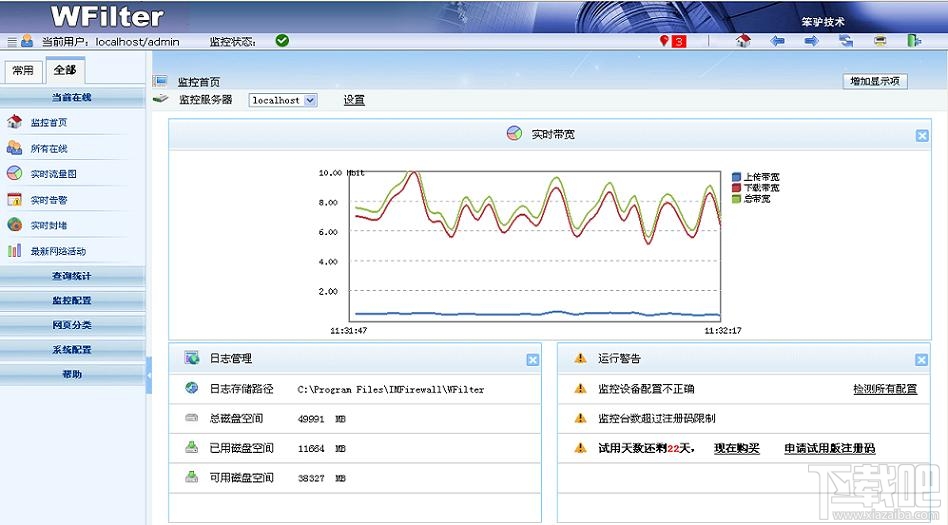Click the used disk value 11664 MB

(x=322, y=448)
